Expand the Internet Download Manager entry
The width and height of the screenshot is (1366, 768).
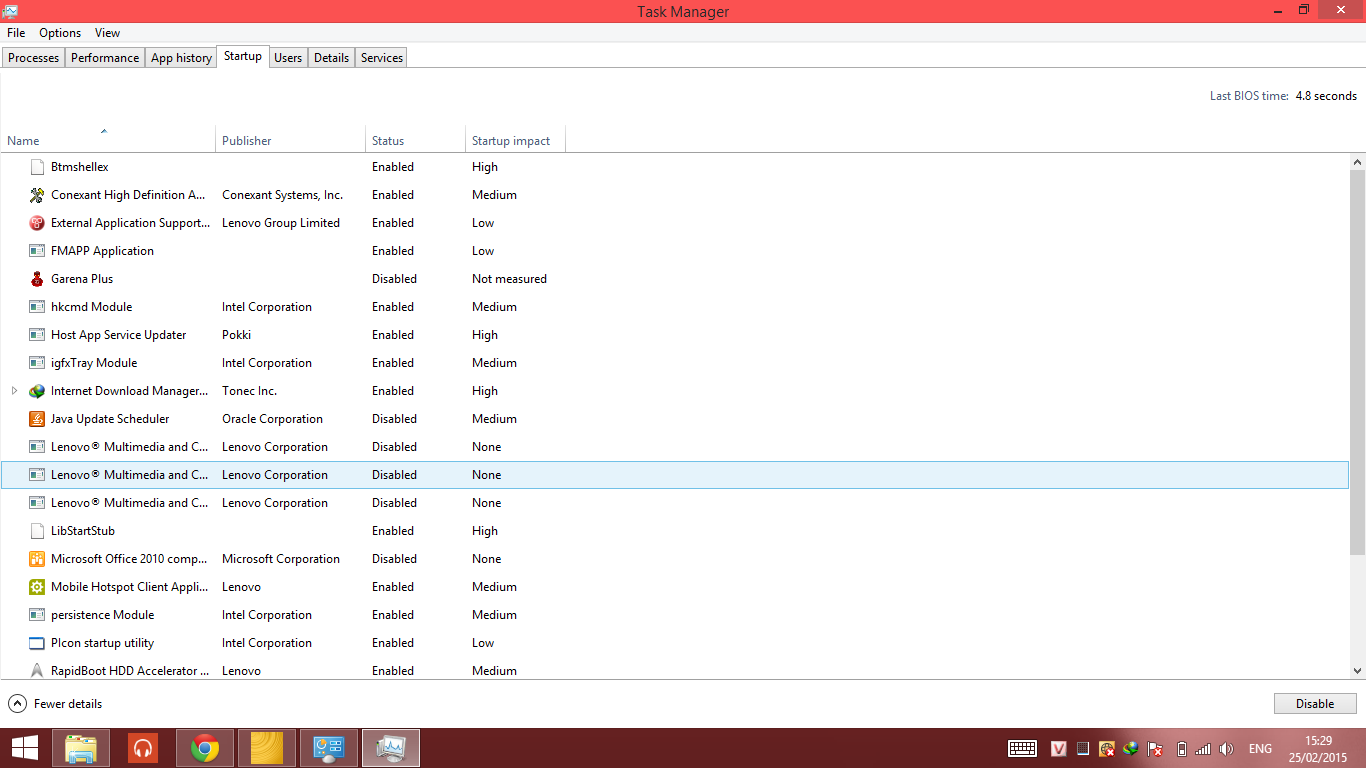click(x=14, y=391)
